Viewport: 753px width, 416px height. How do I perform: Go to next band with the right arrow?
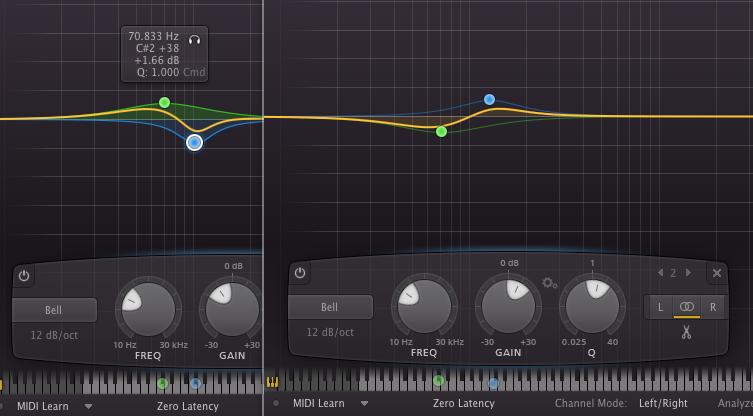[688, 273]
